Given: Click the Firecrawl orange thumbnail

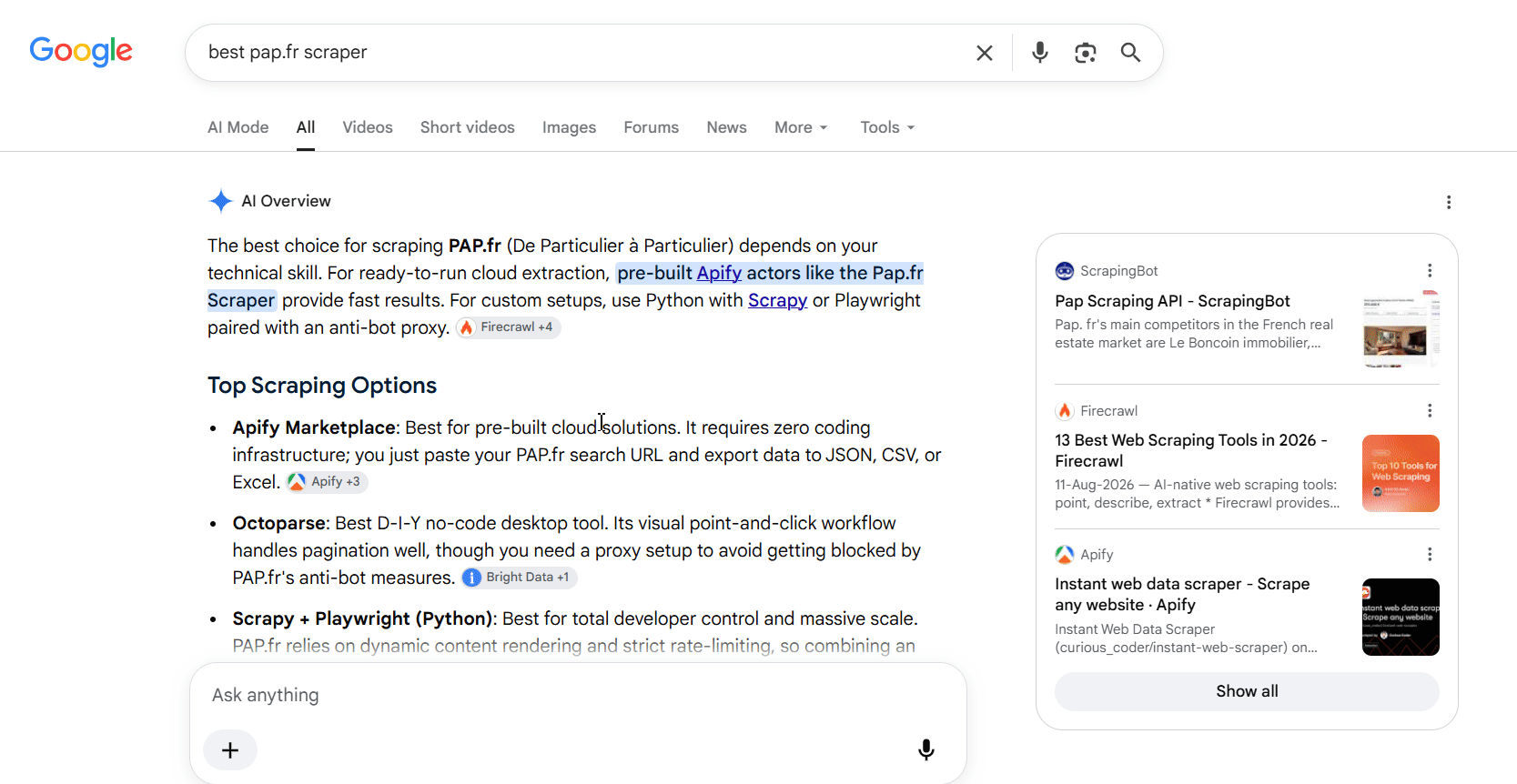Looking at the screenshot, I should click(x=1401, y=473).
